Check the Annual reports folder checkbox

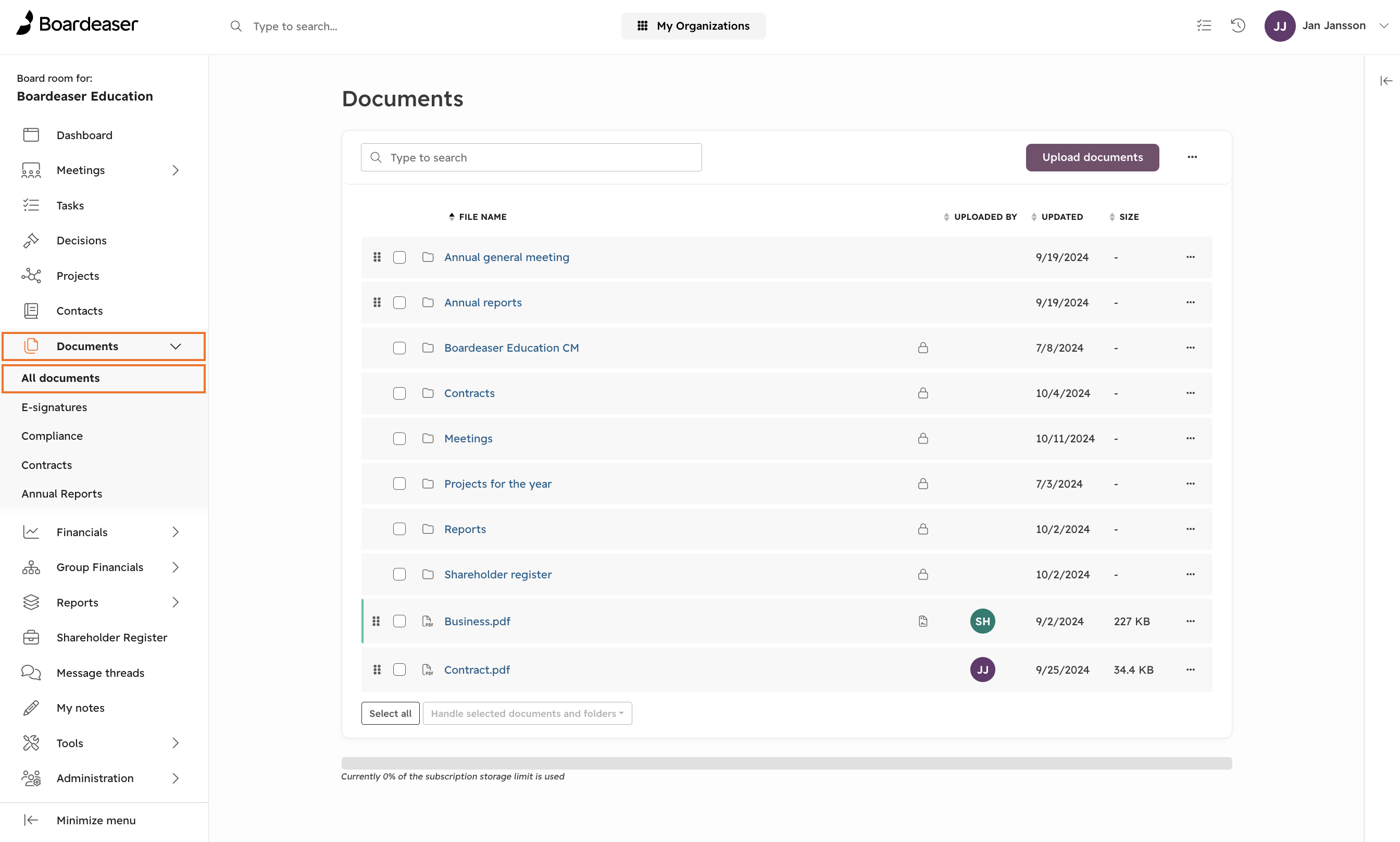pyautogui.click(x=399, y=302)
